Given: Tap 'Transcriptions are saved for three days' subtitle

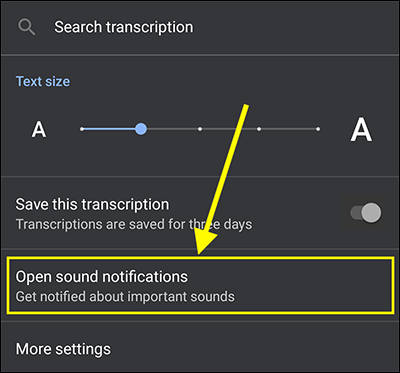Looking at the screenshot, I should [134, 224].
